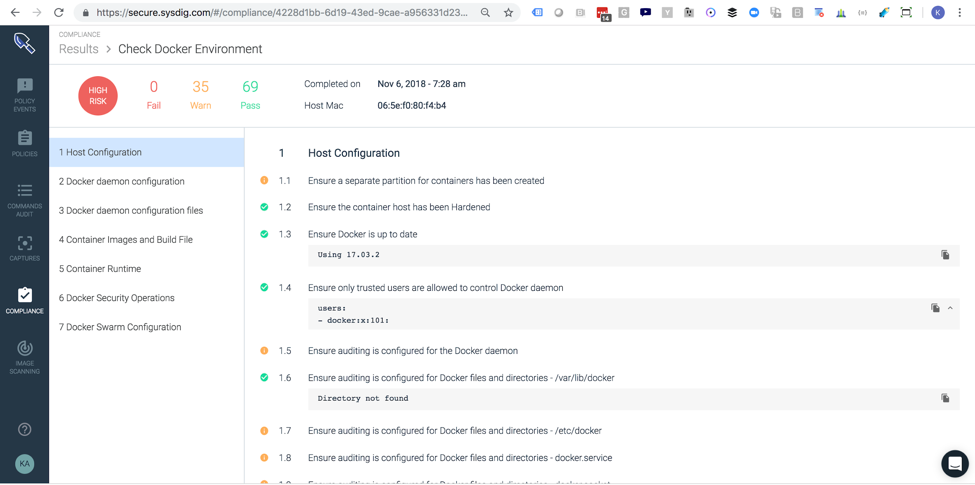Click the help question mark icon
The image size is (975, 485).
(25, 429)
